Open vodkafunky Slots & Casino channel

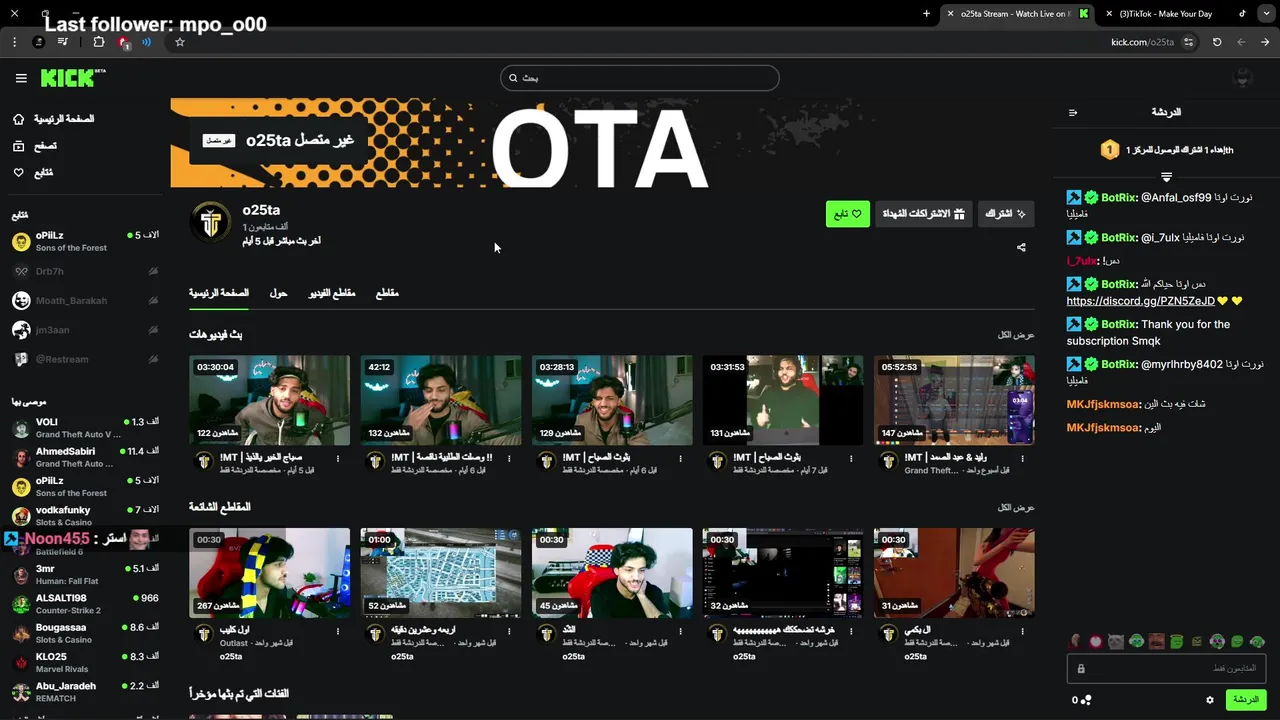tap(85, 516)
